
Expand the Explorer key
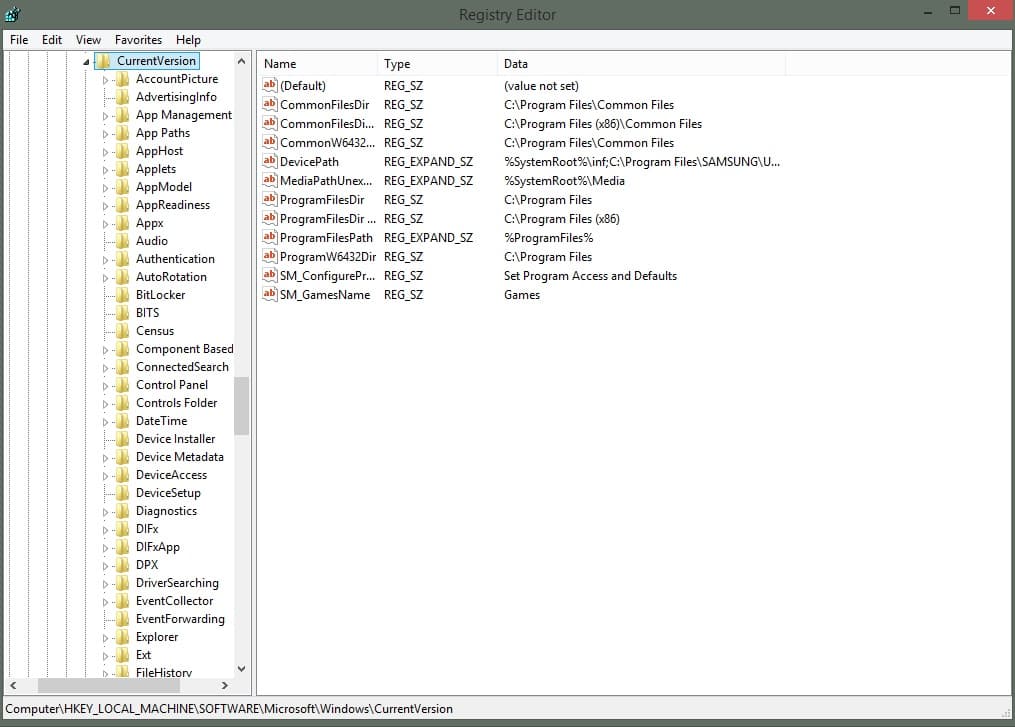105,638
